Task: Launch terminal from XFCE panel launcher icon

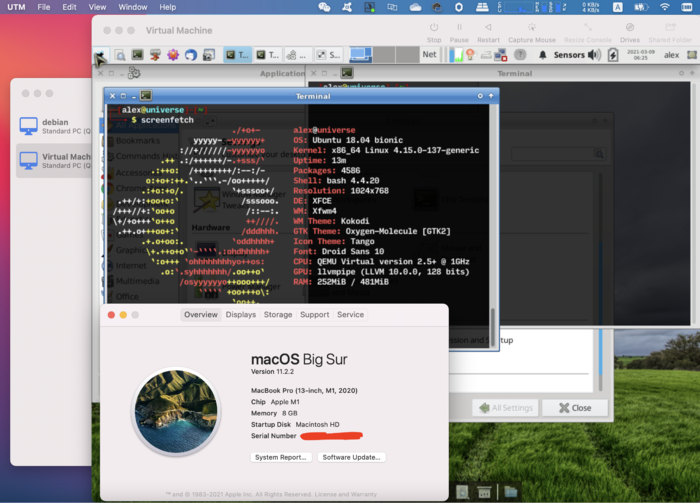Action: (x=138, y=55)
